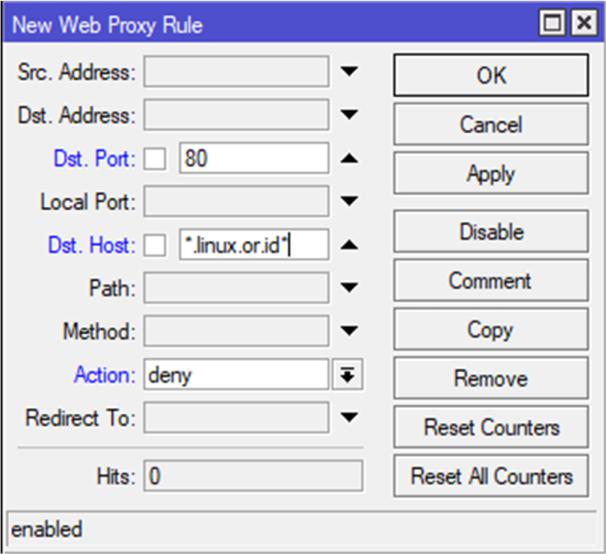Expand the Dst. Address field

(348, 115)
